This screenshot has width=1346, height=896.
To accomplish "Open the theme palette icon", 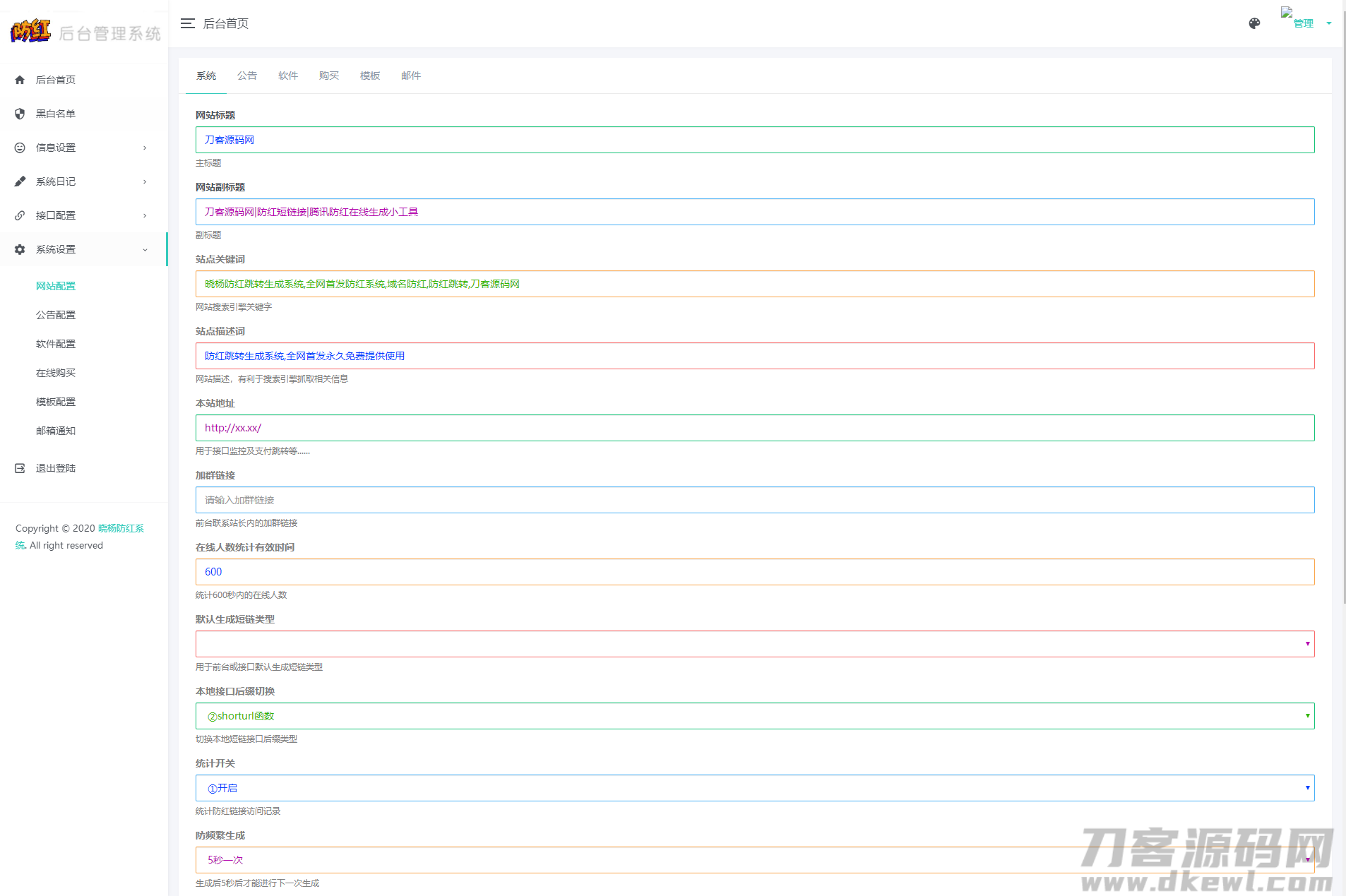I will pos(1254,23).
